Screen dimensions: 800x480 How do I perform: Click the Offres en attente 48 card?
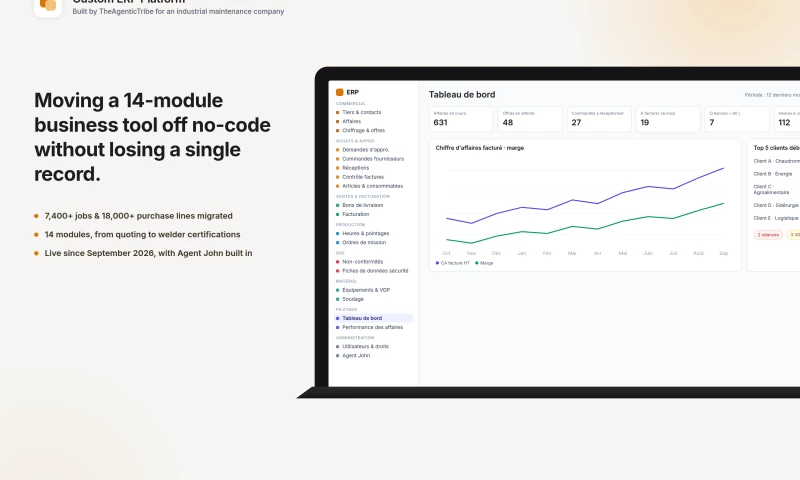(x=530, y=119)
